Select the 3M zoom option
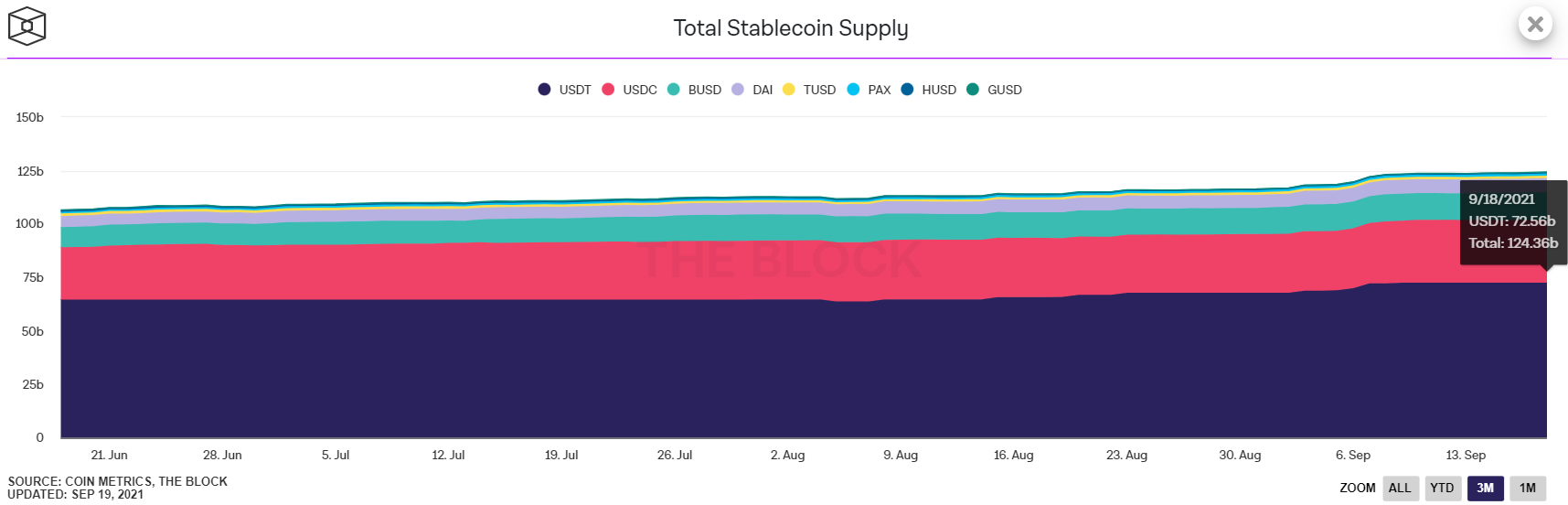 (1485, 489)
